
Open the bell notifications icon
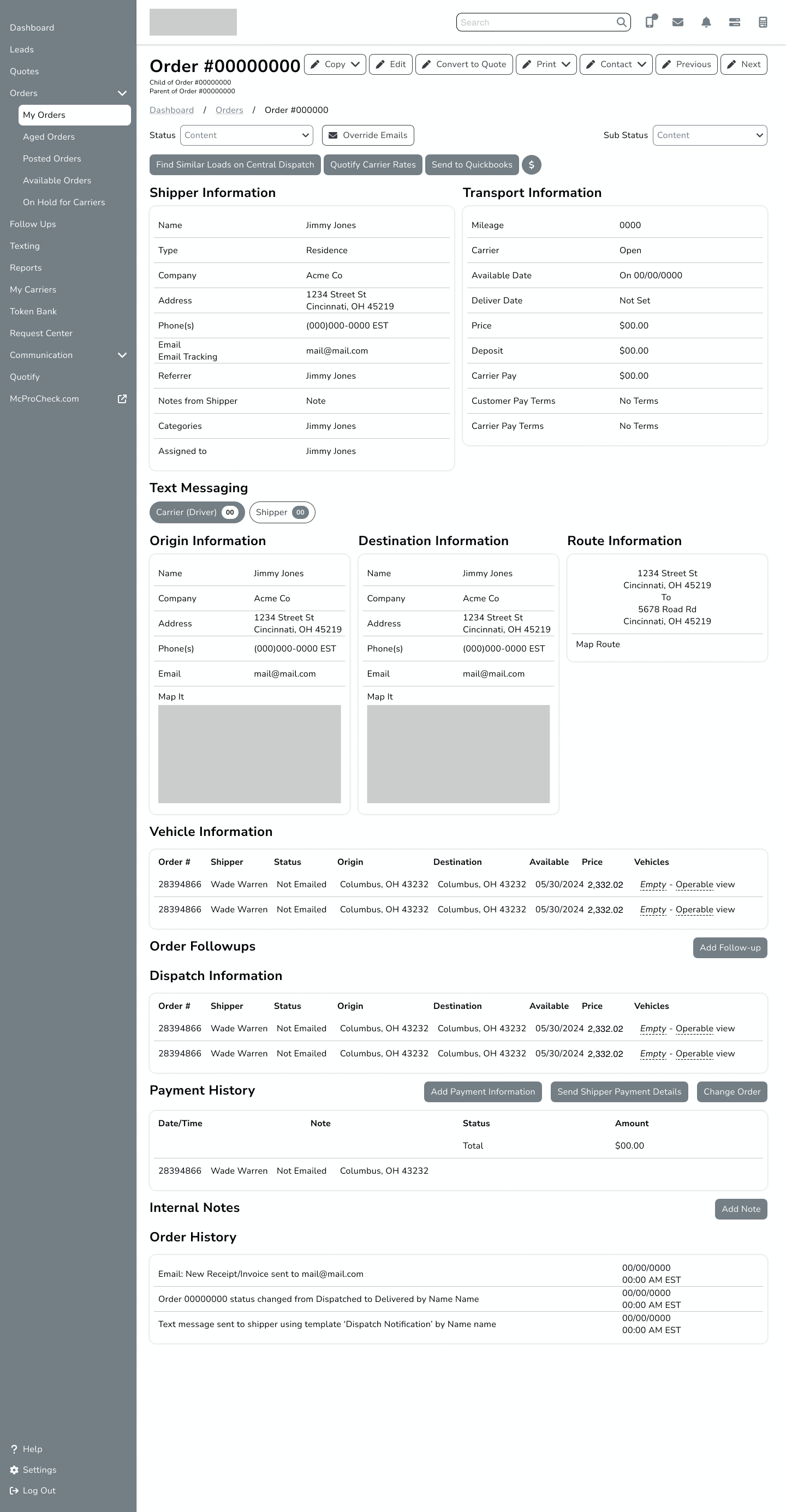point(706,22)
